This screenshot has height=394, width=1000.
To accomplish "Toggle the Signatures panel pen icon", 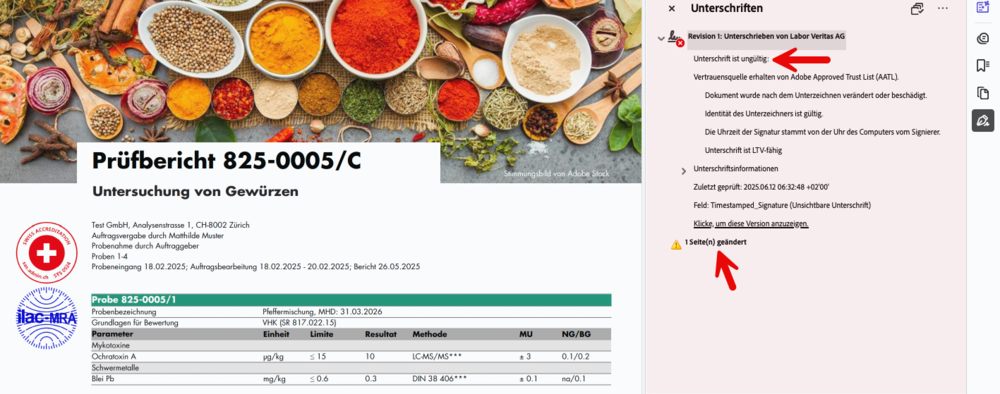I will click(982, 120).
